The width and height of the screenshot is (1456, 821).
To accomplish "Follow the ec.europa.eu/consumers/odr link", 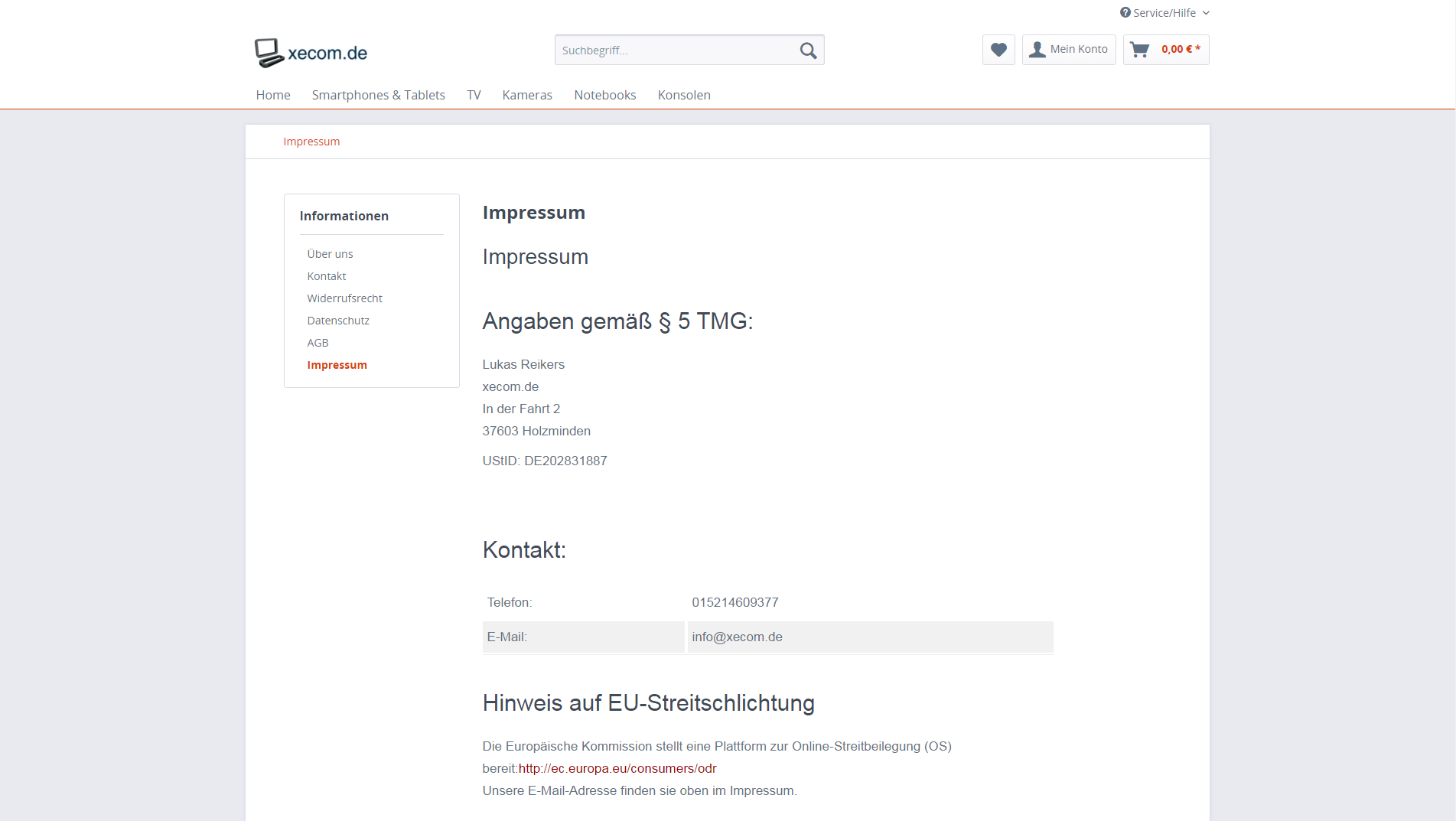I will tap(617, 768).
